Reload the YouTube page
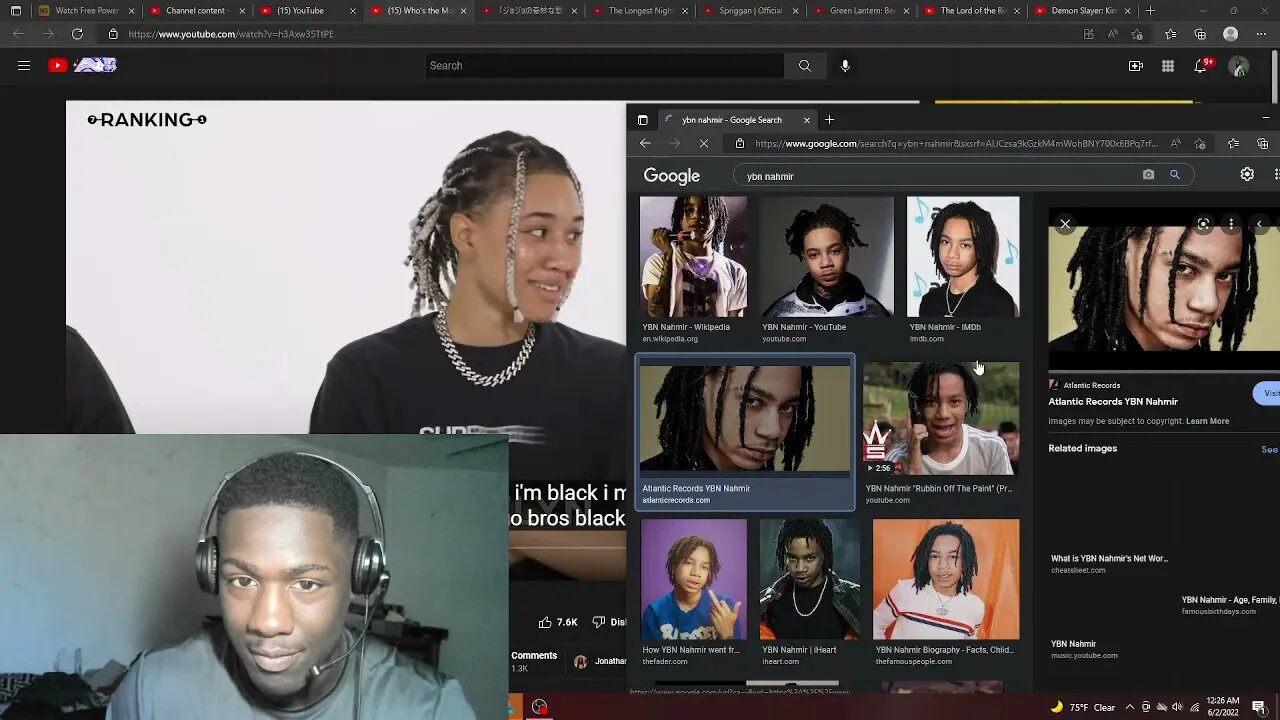Image resolution: width=1280 pixels, height=720 pixels. point(77,34)
